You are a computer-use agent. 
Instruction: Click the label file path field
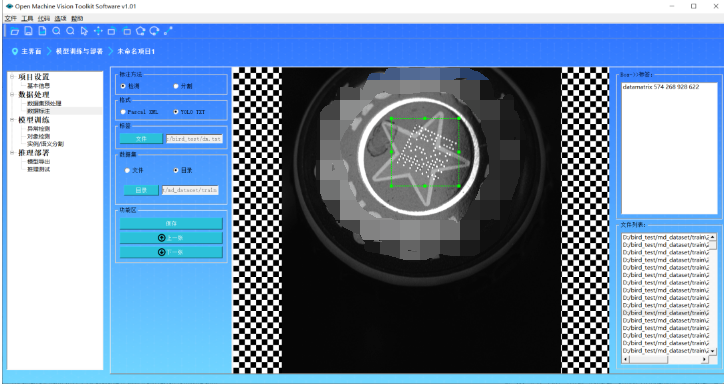pyautogui.click(x=194, y=138)
